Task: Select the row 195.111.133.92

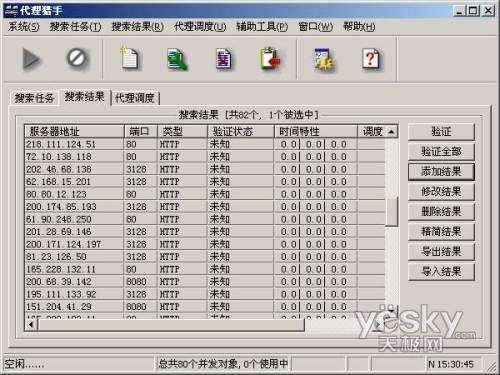Action: (205, 294)
